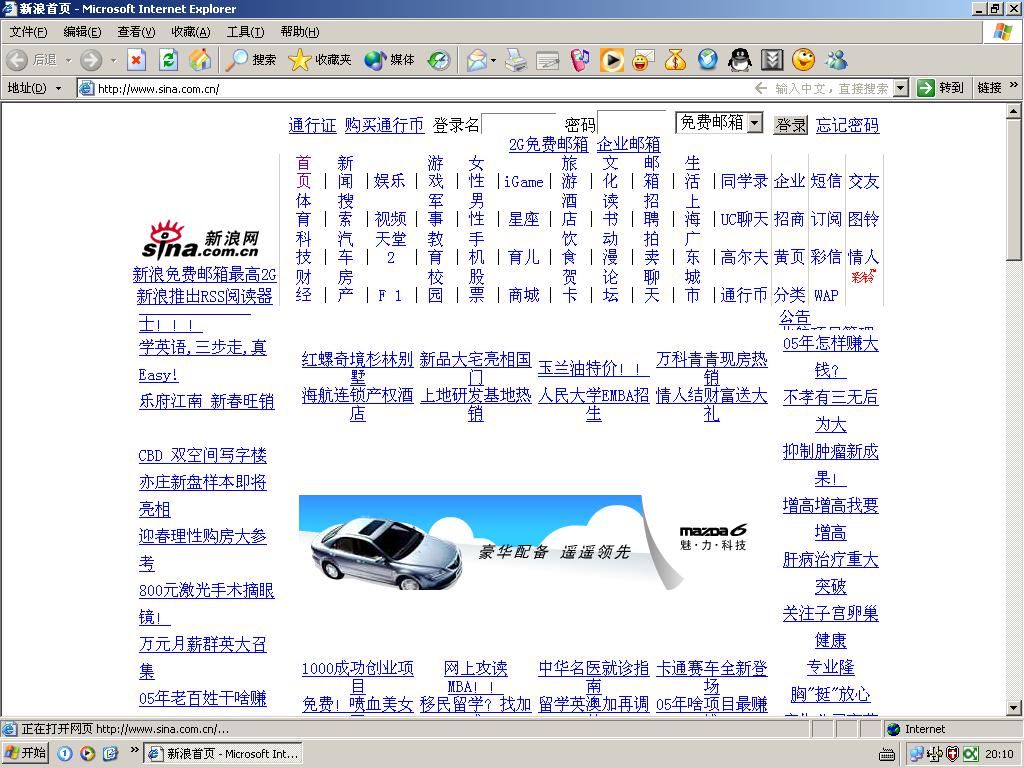Click the Sina logo image
This screenshot has height=768, width=1024.
pyautogui.click(x=202, y=240)
